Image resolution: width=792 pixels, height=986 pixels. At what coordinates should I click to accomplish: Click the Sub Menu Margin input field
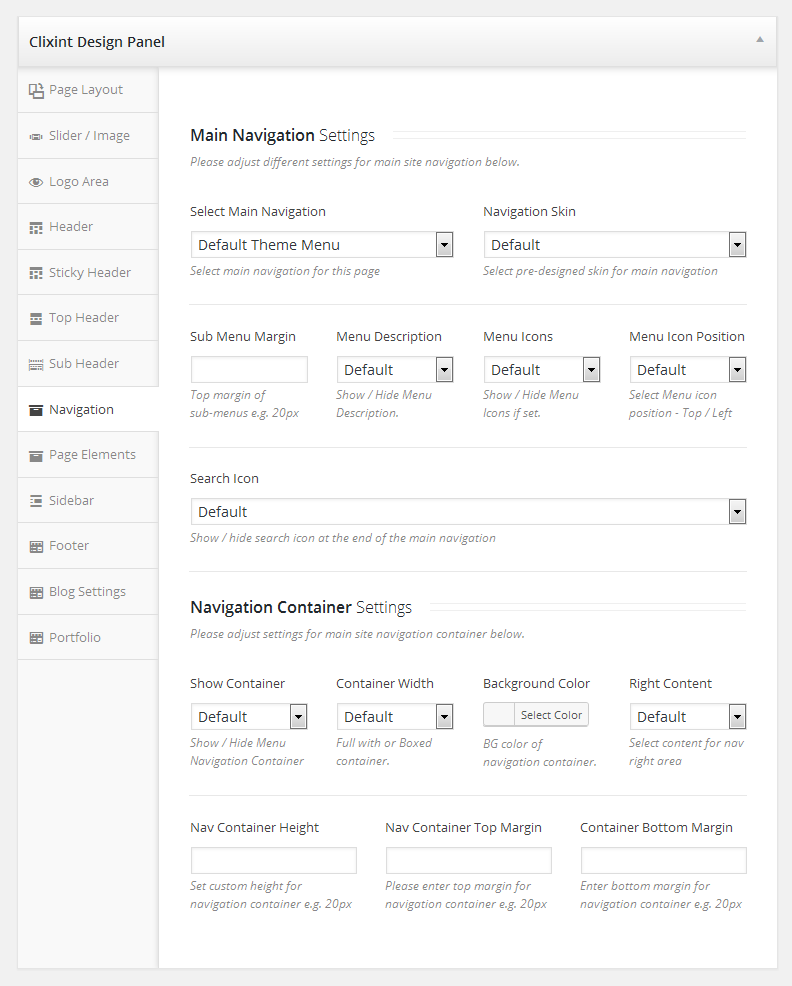click(x=249, y=370)
